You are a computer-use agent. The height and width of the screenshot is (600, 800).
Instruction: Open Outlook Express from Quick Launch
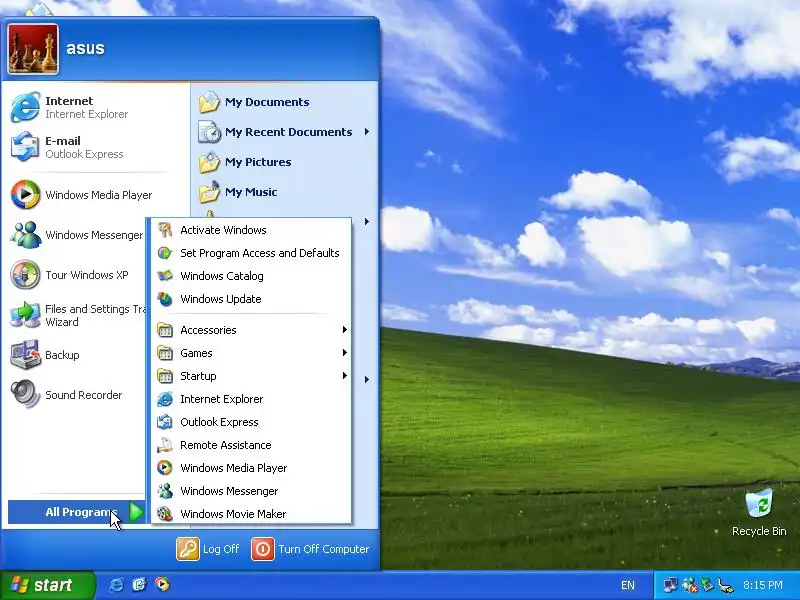click(139, 585)
